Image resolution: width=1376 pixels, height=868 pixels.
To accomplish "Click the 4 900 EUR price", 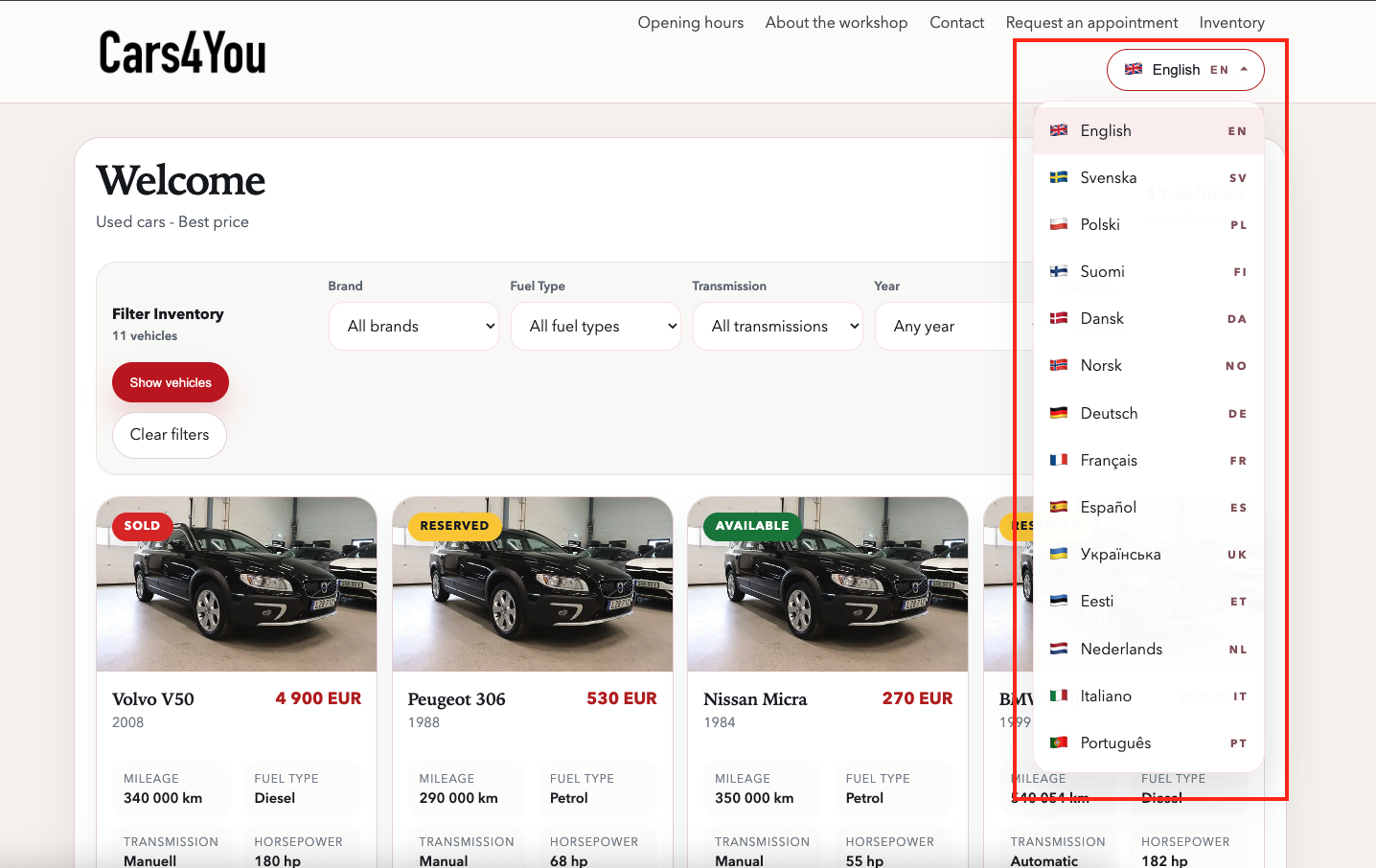I will (318, 698).
